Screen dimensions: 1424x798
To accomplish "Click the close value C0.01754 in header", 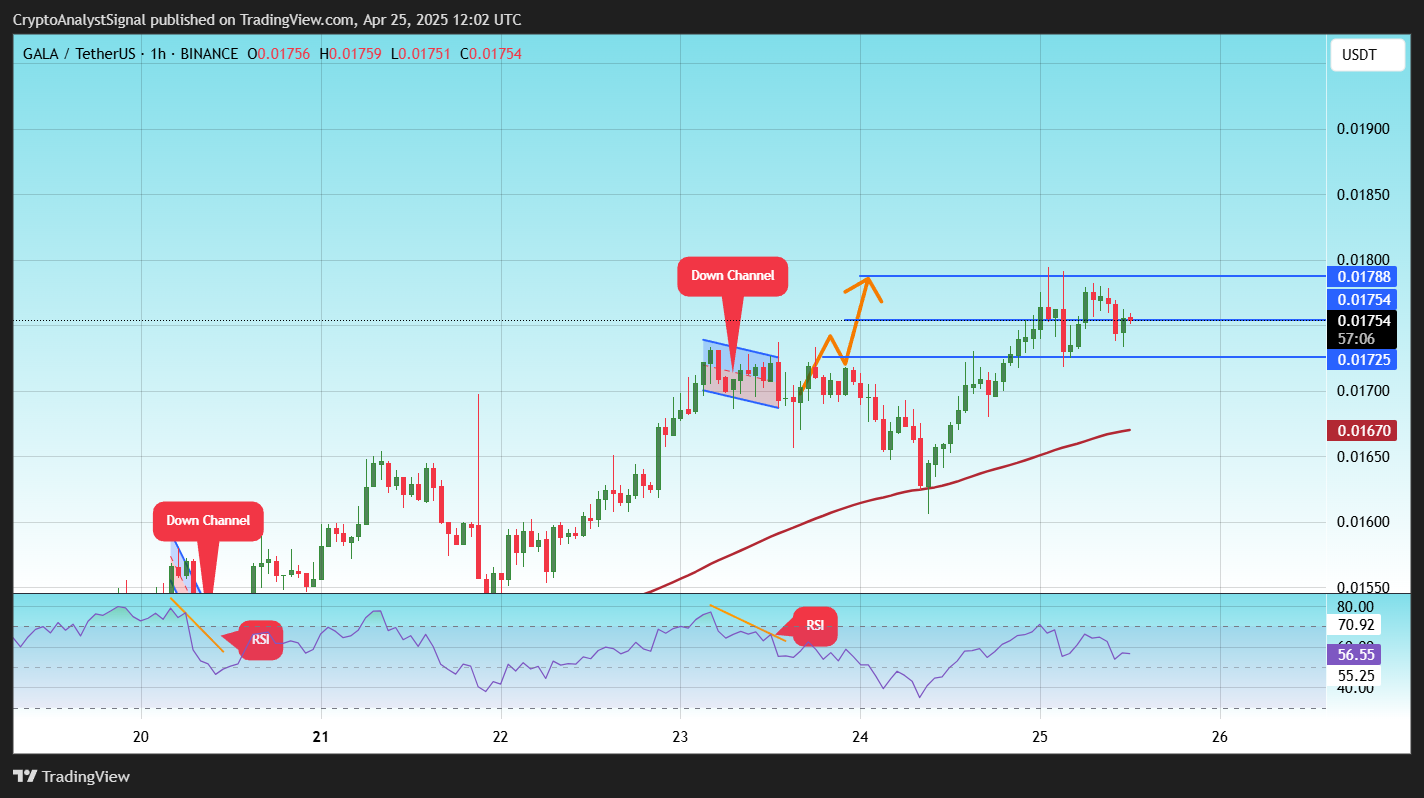I will tap(491, 54).
